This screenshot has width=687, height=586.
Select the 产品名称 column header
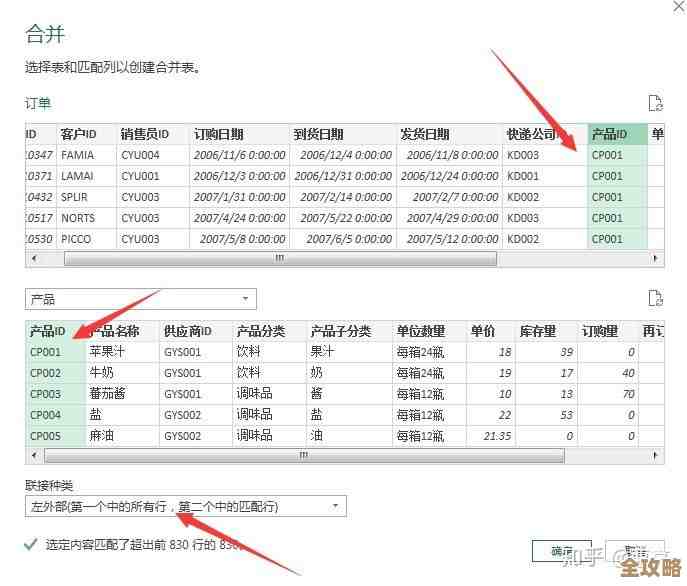click(x=122, y=331)
